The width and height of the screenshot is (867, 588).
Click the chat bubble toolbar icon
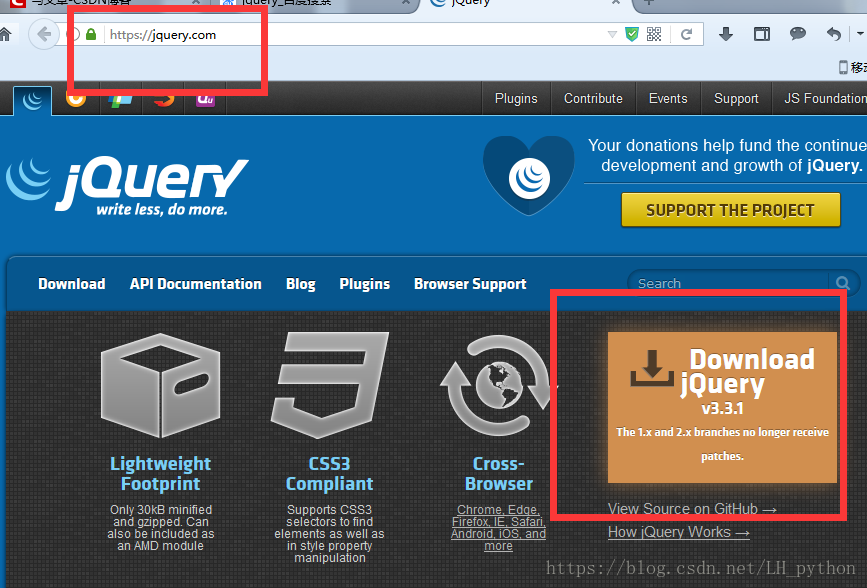point(797,34)
